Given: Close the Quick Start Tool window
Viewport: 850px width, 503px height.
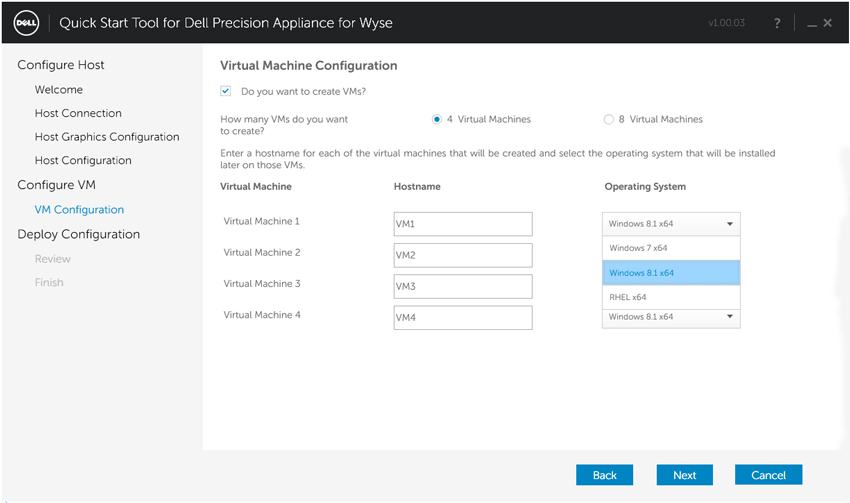Looking at the screenshot, I should click(827, 23).
